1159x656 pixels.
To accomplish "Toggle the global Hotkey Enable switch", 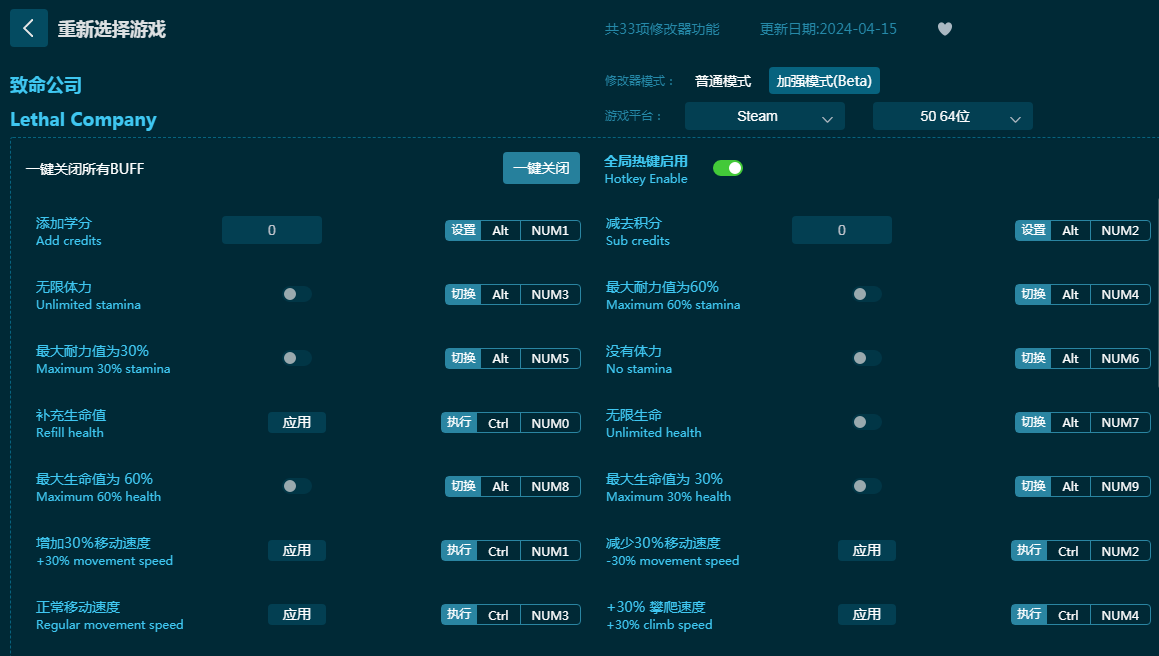I will 727,169.
